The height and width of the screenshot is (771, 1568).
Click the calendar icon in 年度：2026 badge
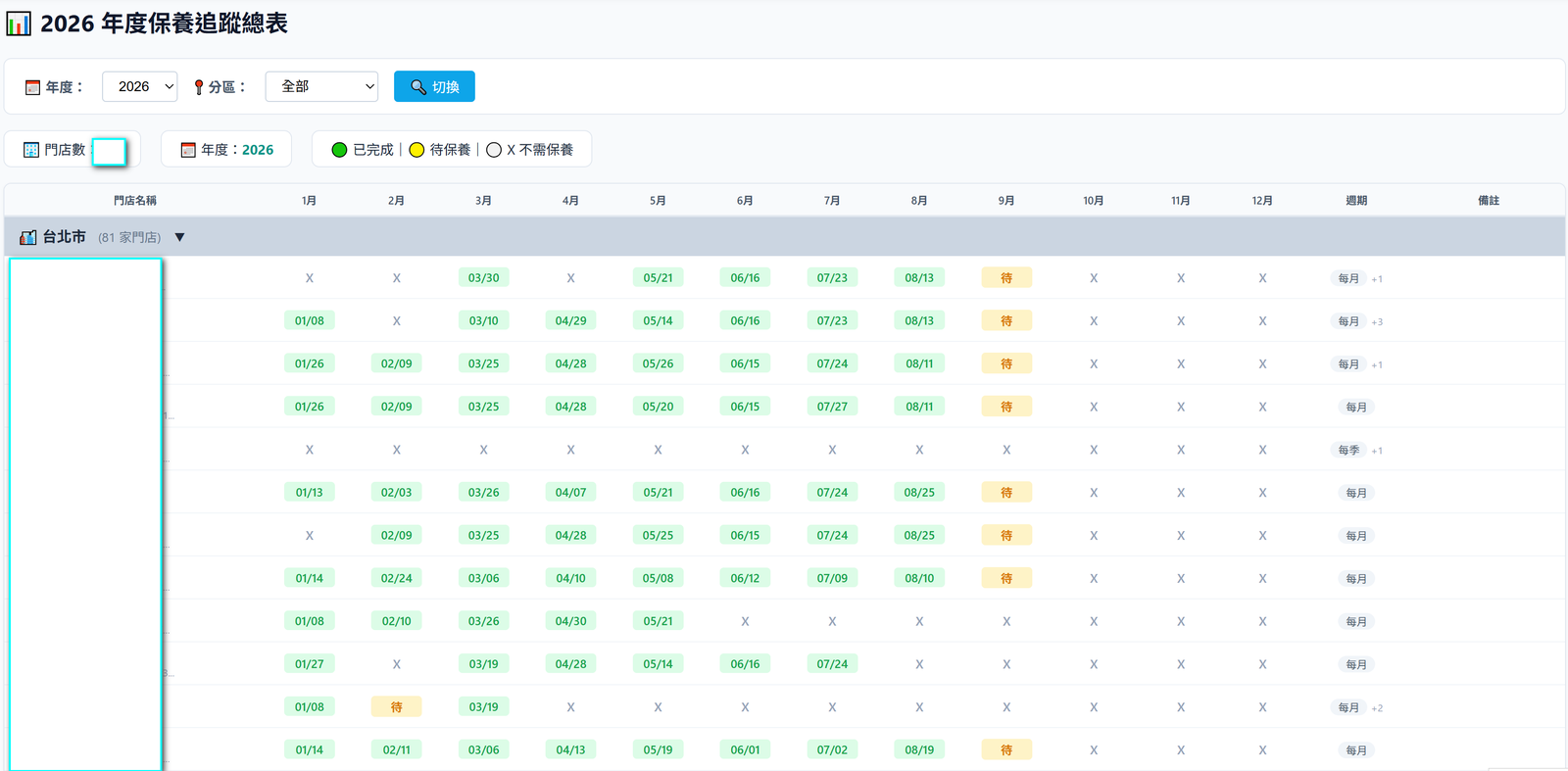(x=188, y=150)
